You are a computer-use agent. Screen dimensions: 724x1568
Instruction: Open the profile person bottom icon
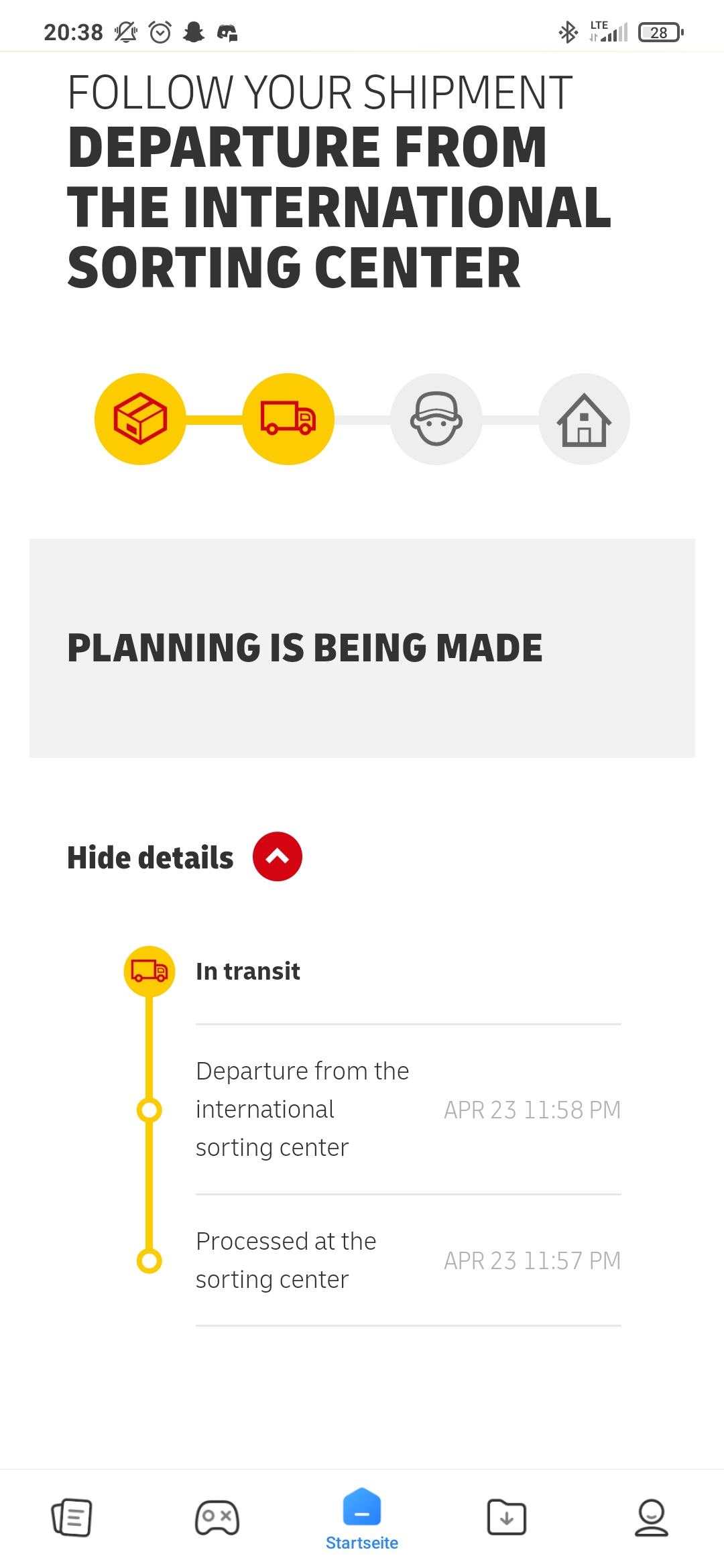click(x=651, y=1516)
